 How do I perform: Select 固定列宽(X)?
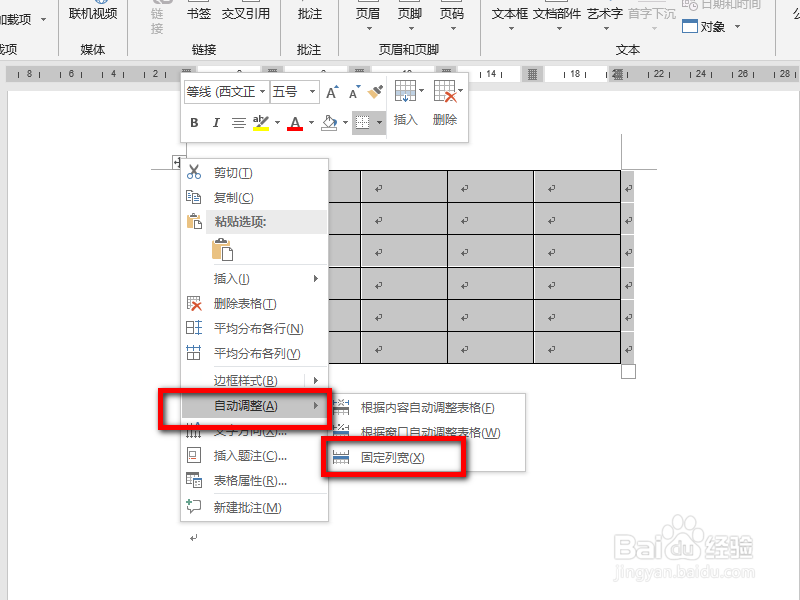tap(428, 458)
